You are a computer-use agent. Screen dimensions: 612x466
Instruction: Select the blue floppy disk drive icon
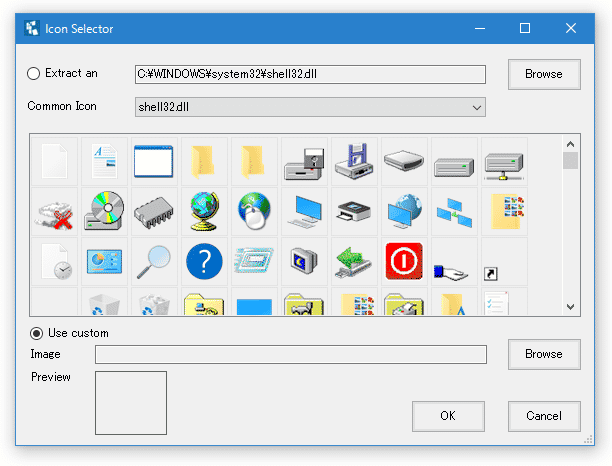coord(354,161)
